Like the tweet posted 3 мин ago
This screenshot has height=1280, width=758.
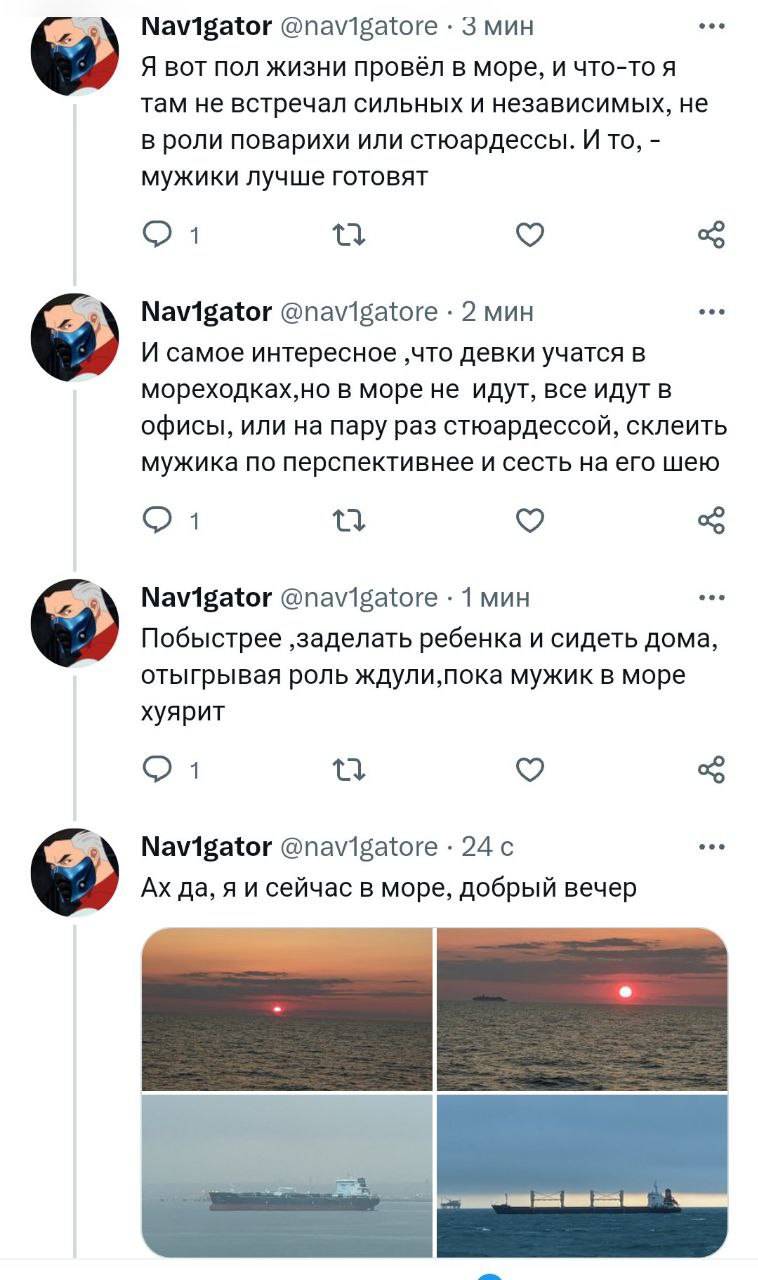click(530, 235)
